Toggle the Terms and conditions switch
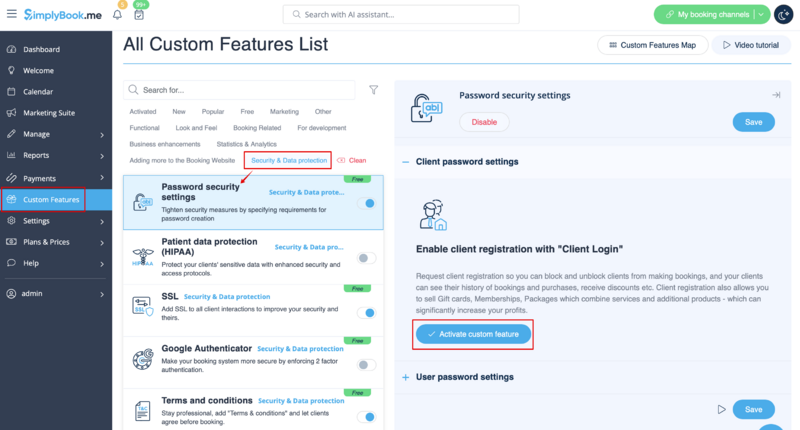 (x=367, y=417)
